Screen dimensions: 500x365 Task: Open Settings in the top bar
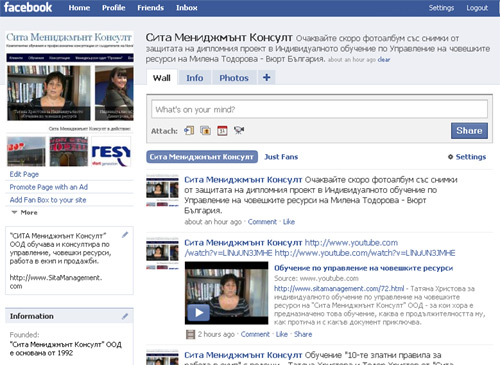[441, 8]
